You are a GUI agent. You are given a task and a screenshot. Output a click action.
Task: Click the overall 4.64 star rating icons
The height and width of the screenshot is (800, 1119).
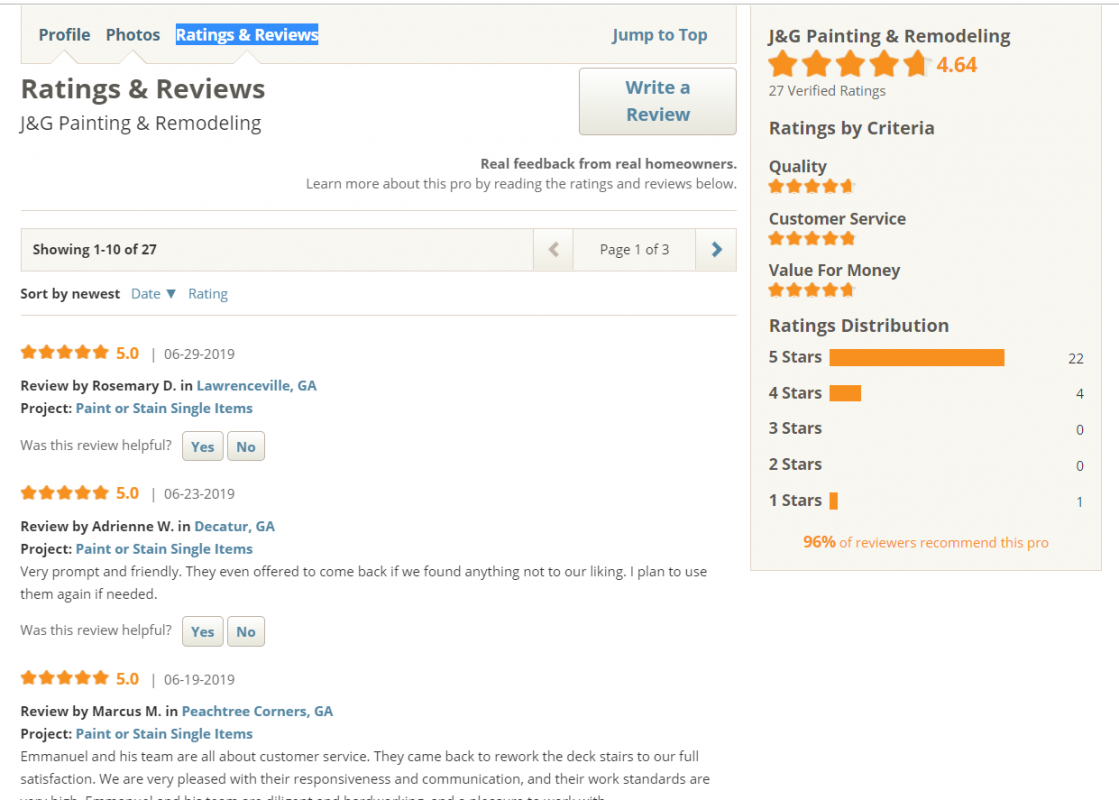(x=848, y=64)
